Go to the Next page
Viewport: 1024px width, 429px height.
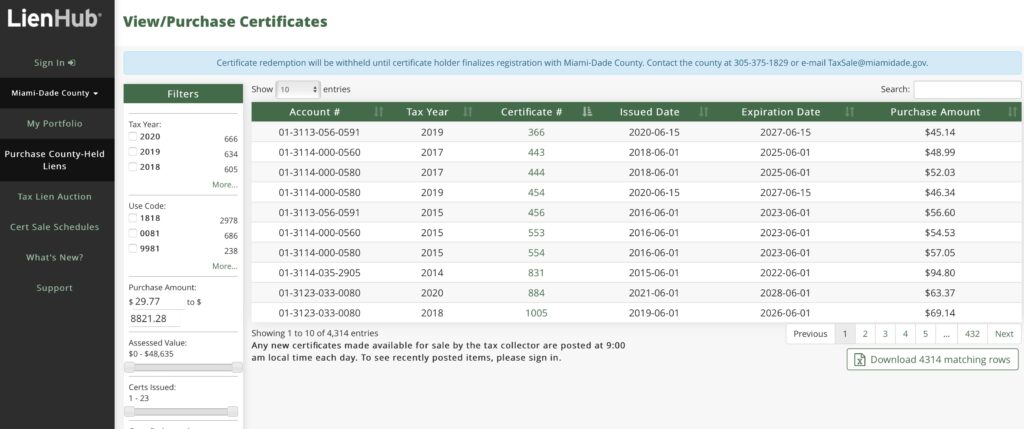point(1004,334)
